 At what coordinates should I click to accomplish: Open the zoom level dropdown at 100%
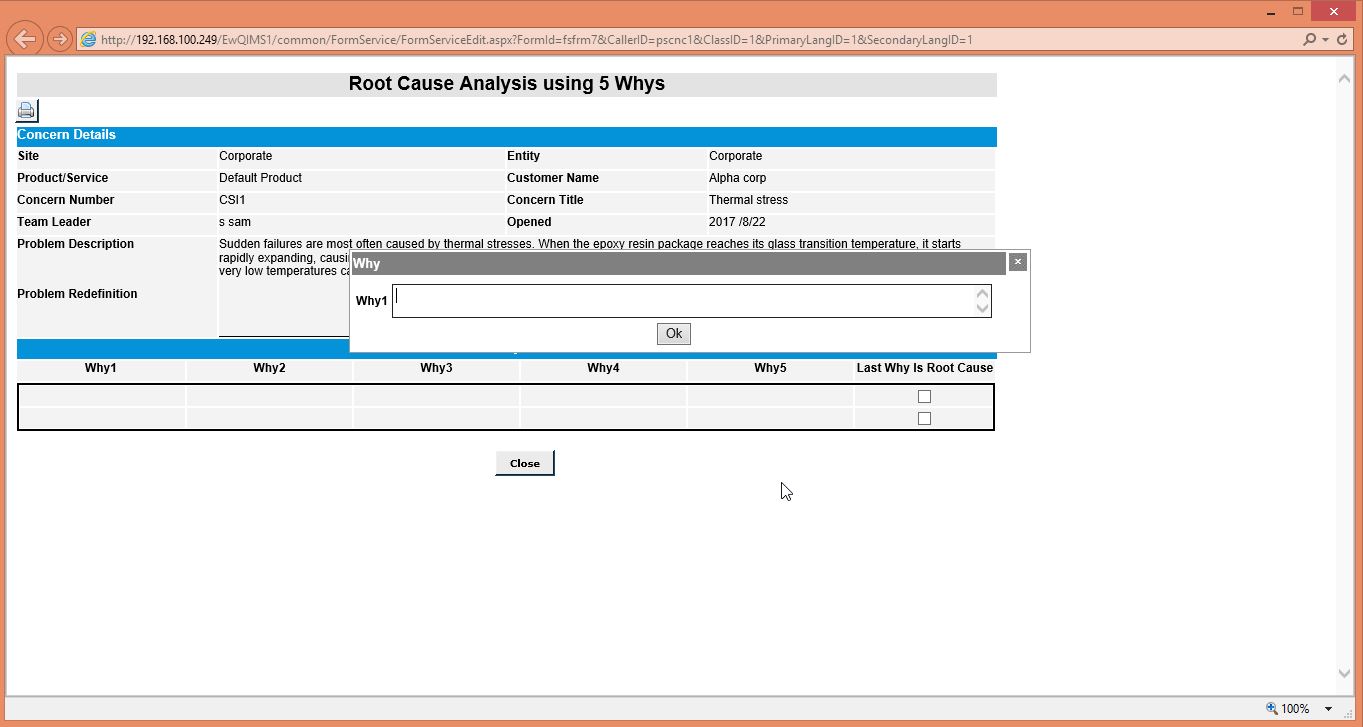tap(1328, 709)
